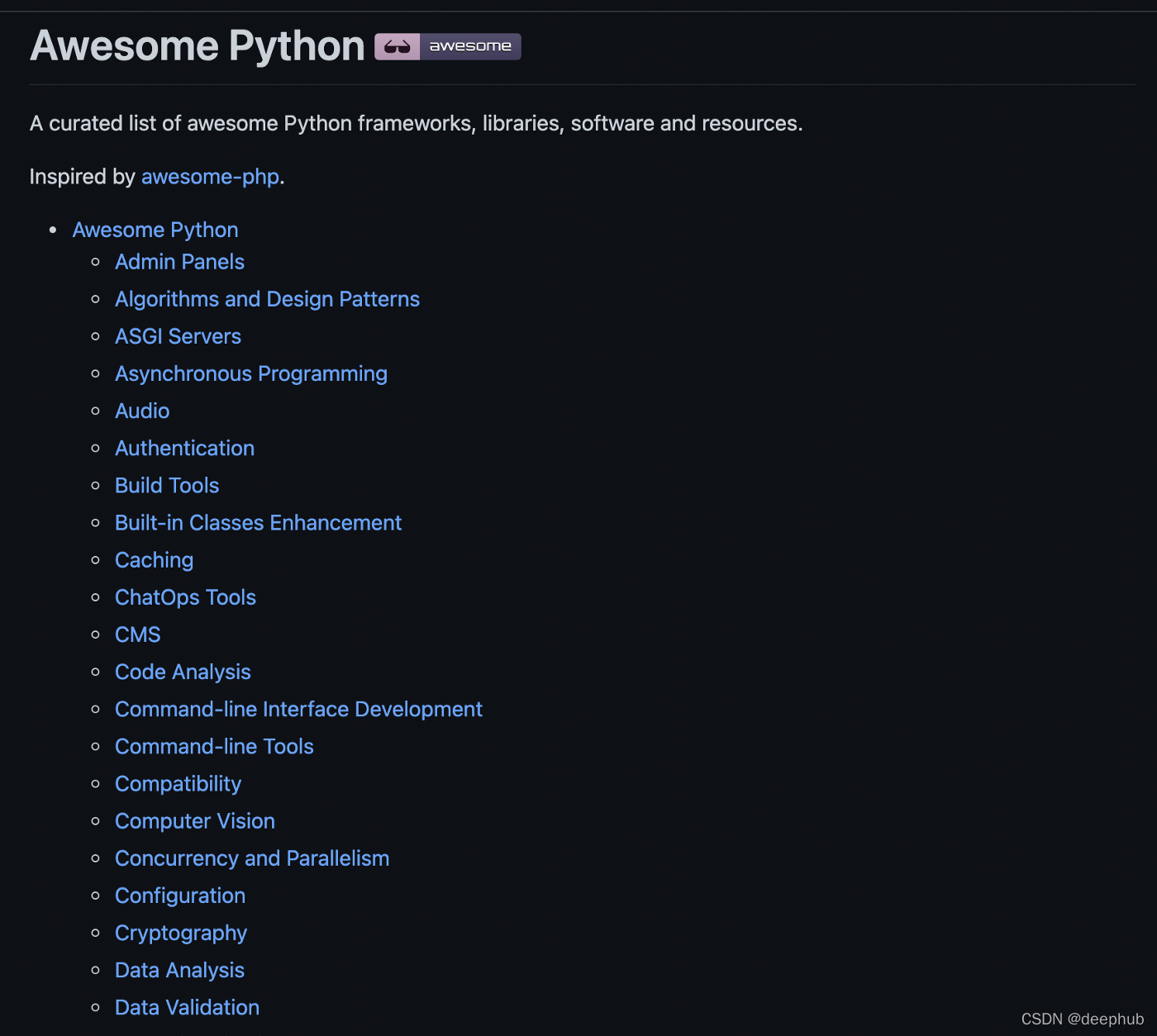Open the Cryptography section link

tap(181, 933)
